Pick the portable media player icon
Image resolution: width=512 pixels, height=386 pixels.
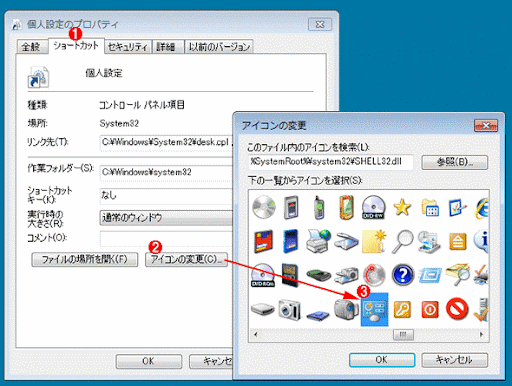[291, 207]
